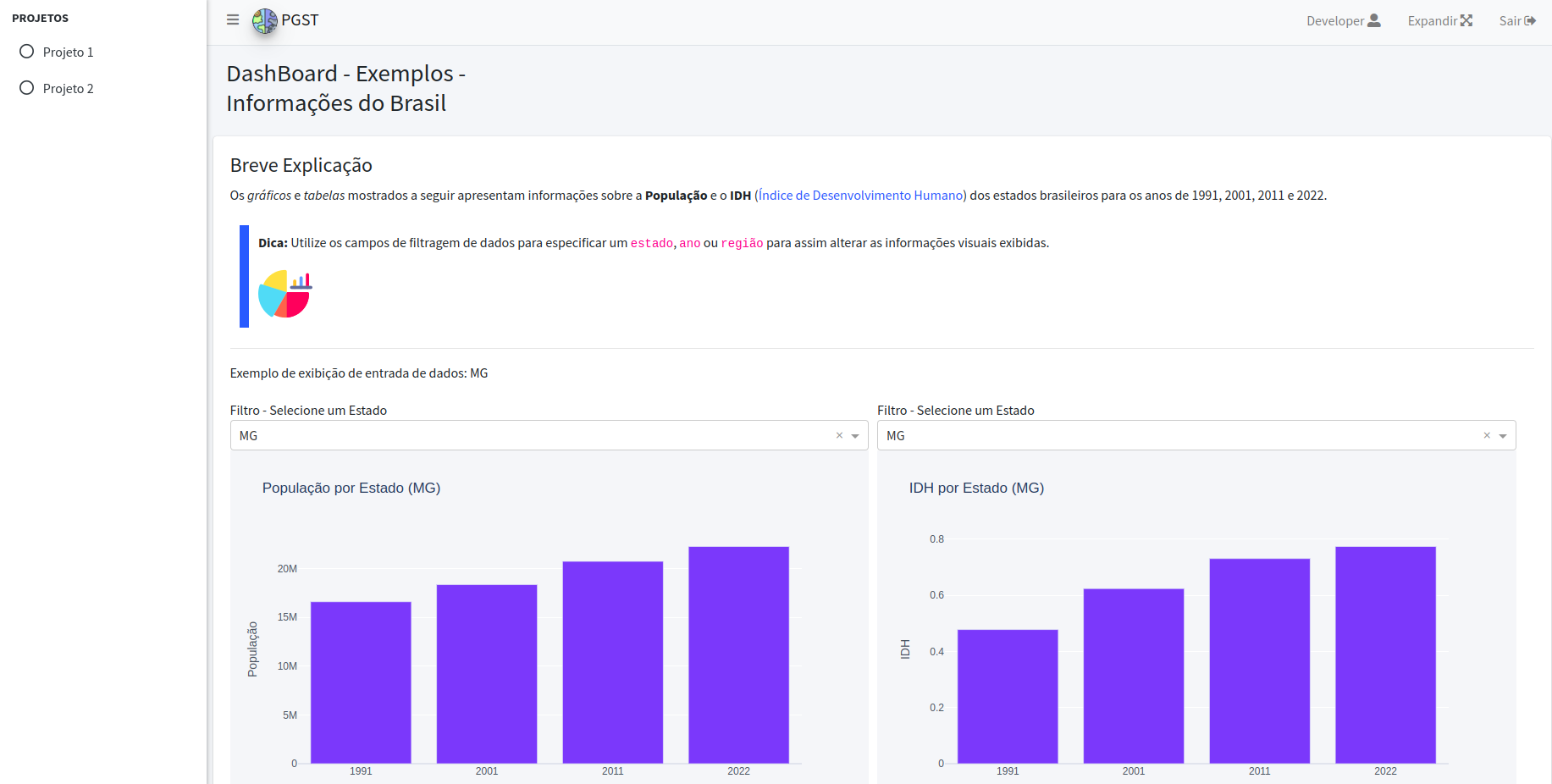Open the left state filter combo box
Image resolution: width=1552 pixels, height=784 pixels.
tap(508, 435)
